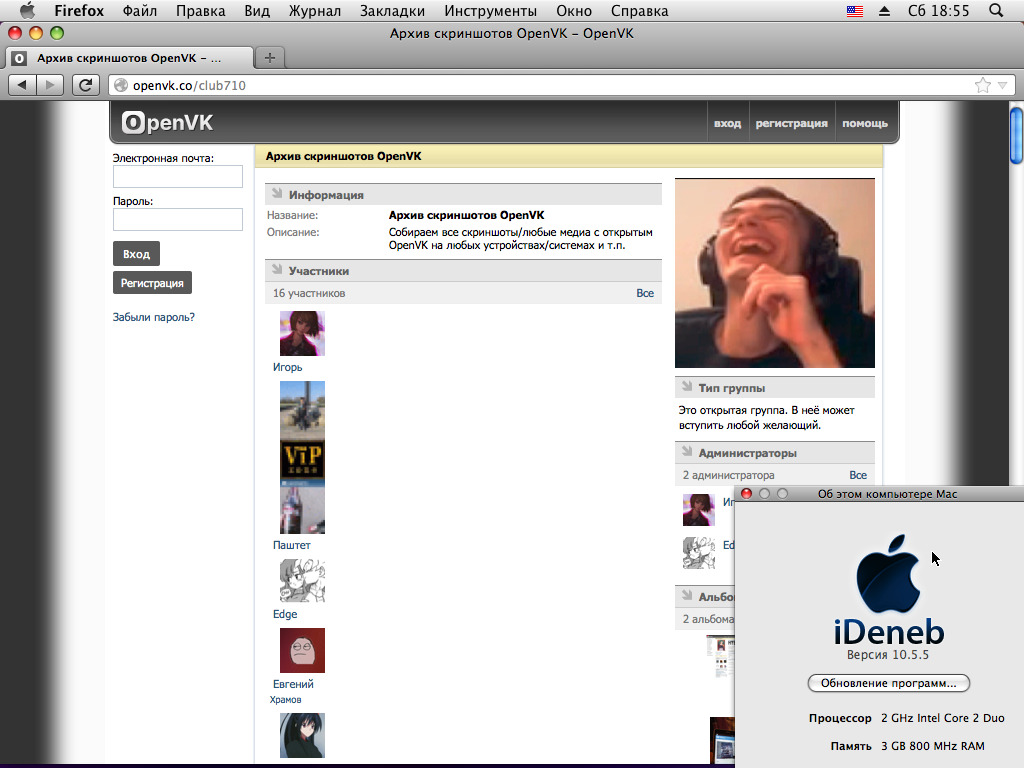This screenshot has height=768, width=1024.
Task: Open Игорь's participant avatar
Action: [302, 333]
